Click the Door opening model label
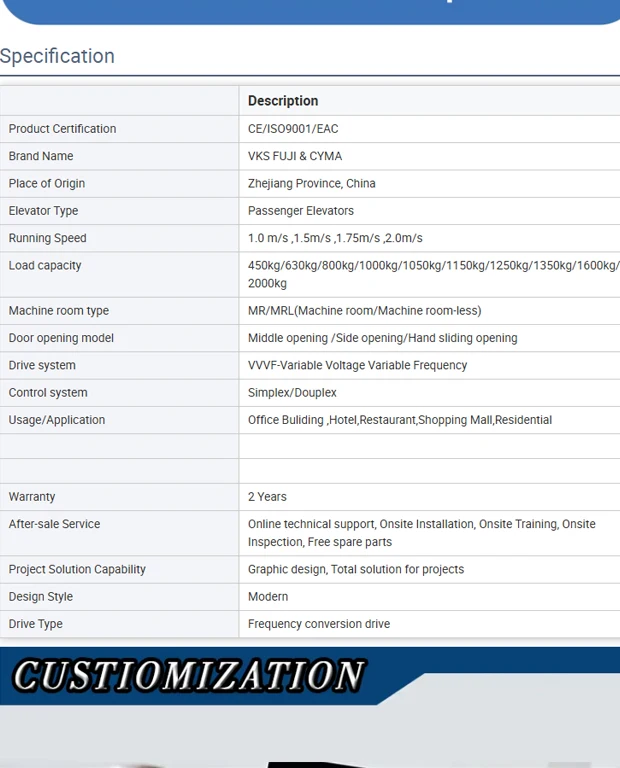The height and width of the screenshot is (768, 620). [61, 338]
